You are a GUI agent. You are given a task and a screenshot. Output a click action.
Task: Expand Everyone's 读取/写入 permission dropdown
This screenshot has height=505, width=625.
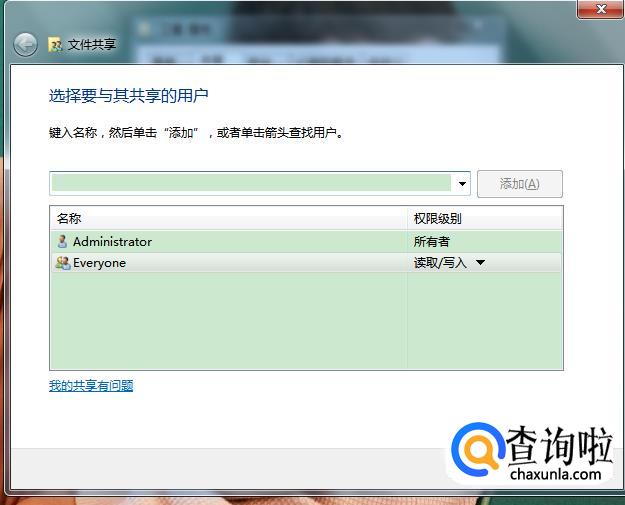[x=480, y=263]
